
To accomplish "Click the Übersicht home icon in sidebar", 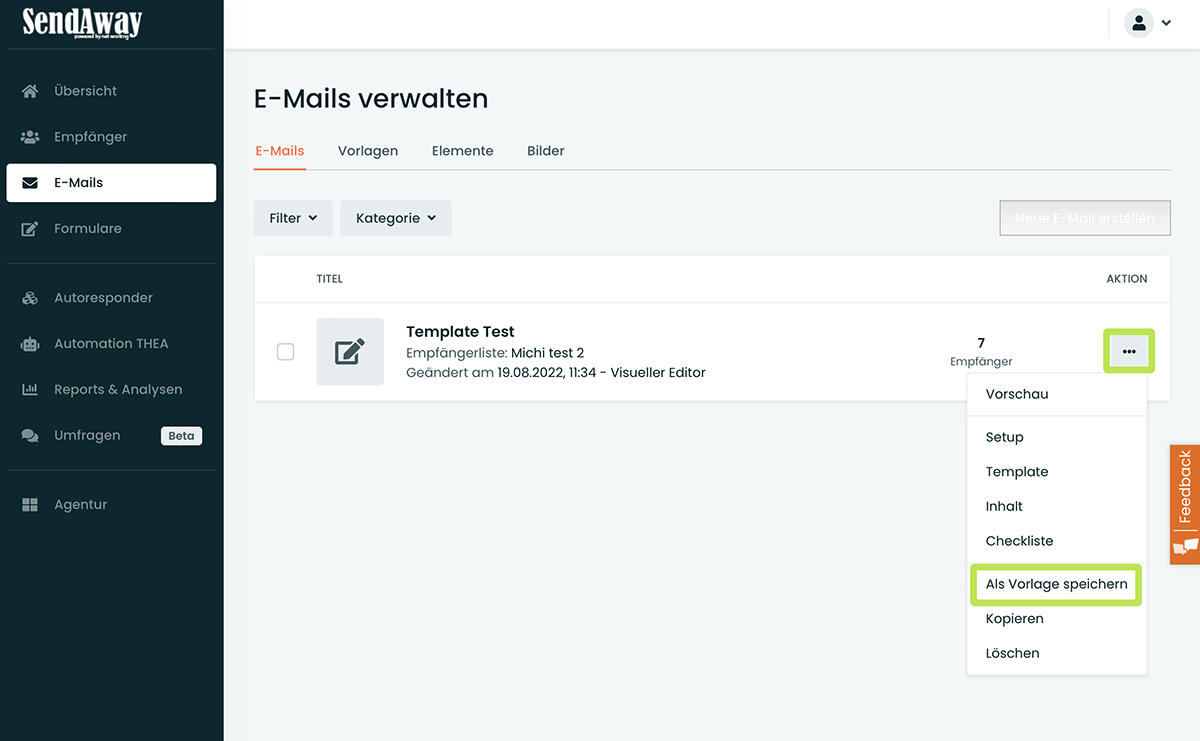I will [x=30, y=91].
